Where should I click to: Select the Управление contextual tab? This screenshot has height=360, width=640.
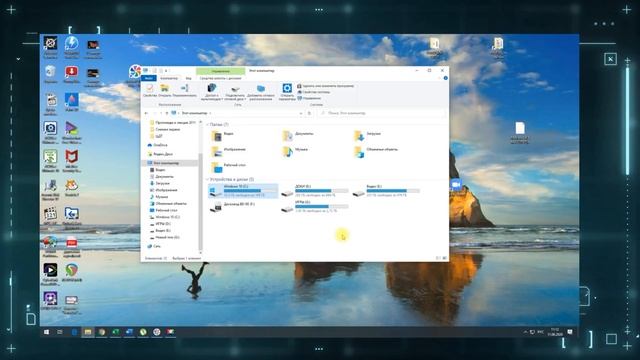220,71
